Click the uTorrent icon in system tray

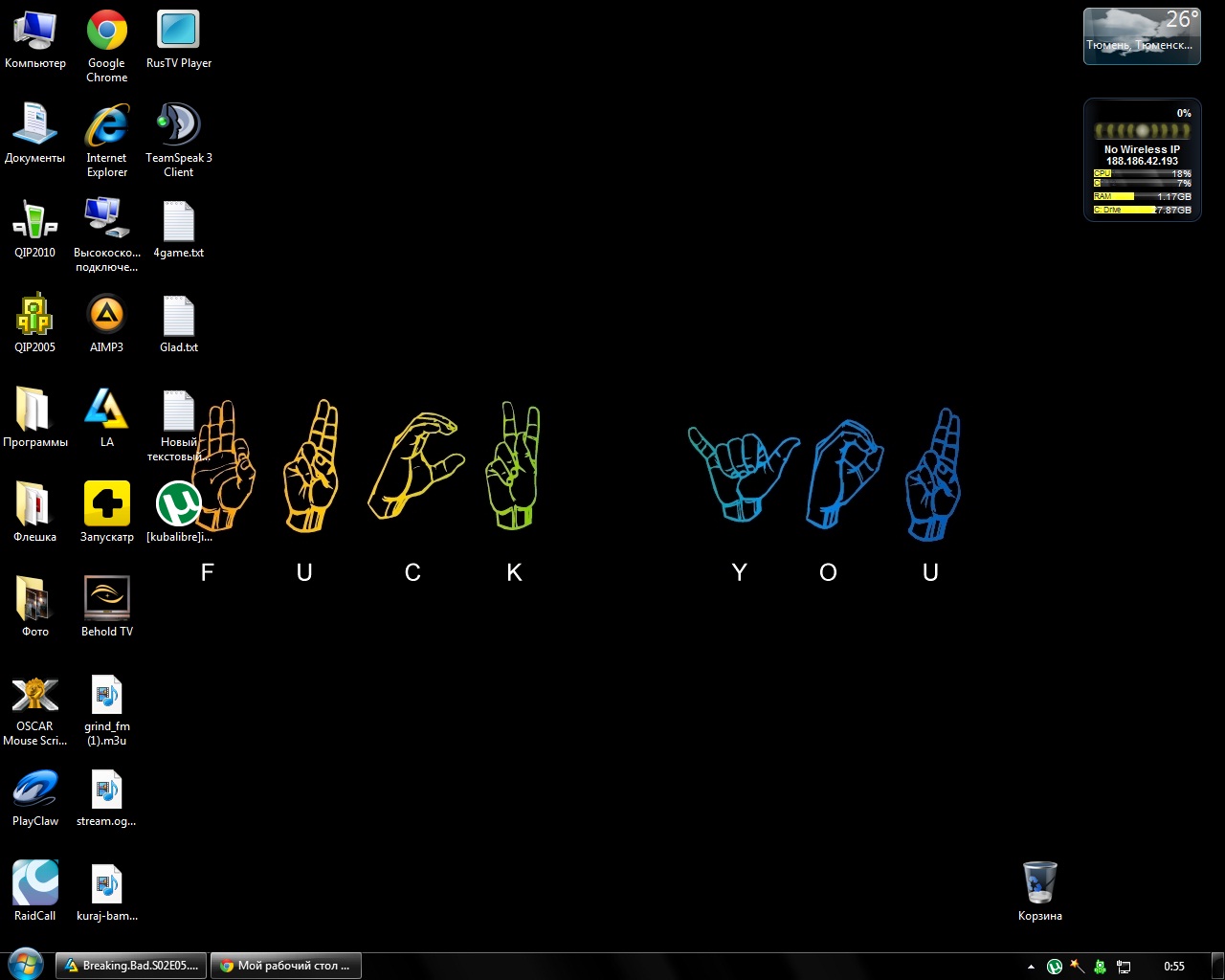1054,967
